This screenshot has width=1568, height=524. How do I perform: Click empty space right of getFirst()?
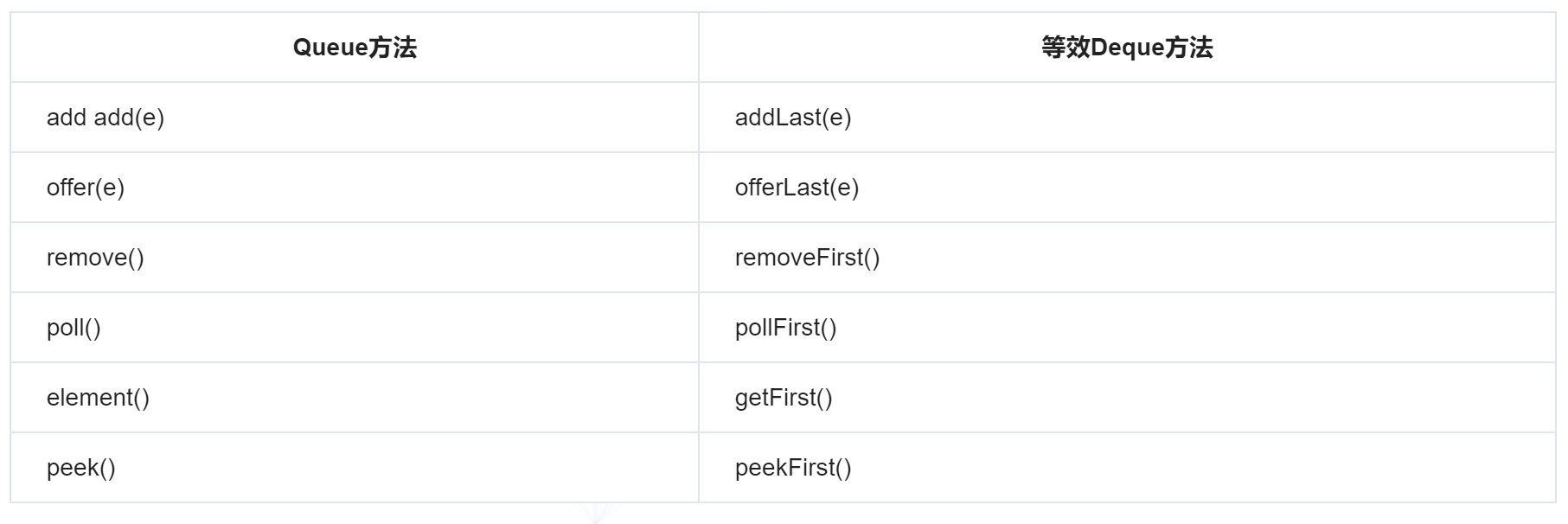1194,398
